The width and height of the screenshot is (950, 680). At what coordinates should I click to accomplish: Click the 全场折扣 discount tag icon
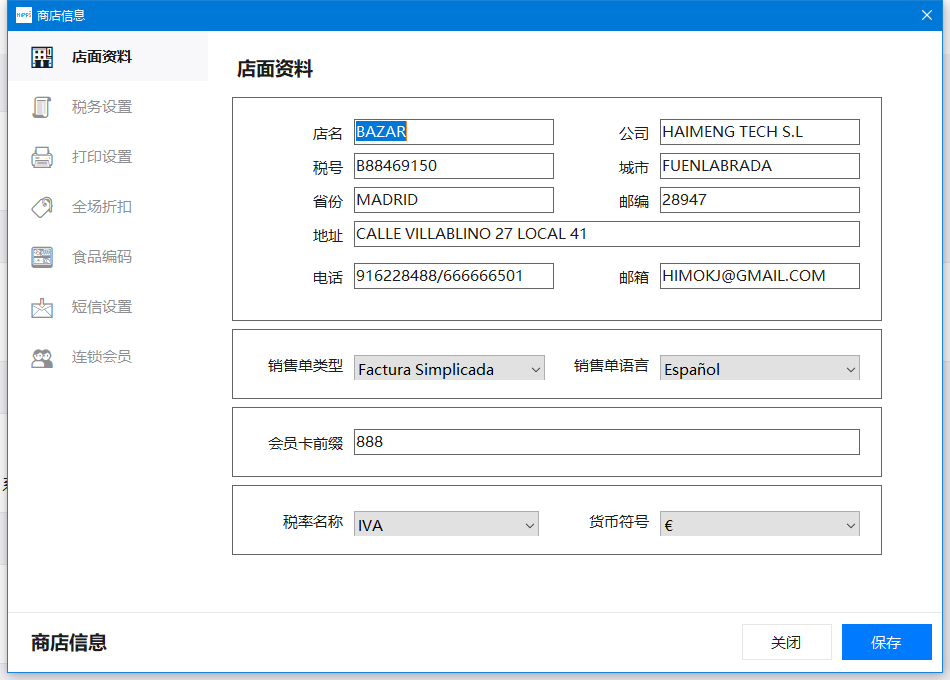(42, 207)
